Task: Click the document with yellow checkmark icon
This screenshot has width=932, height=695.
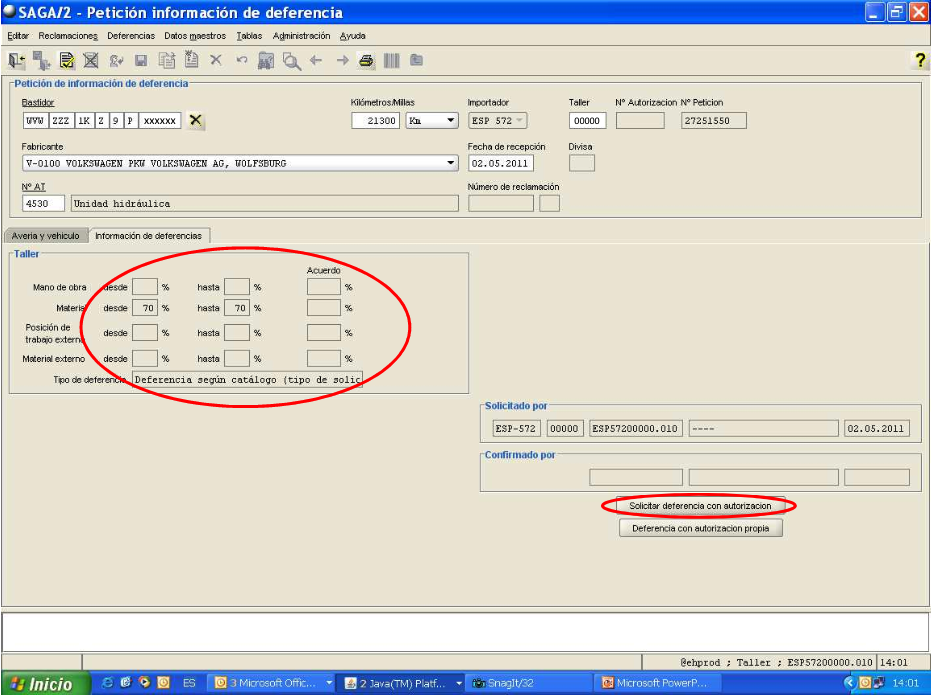Action: (x=67, y=60)
